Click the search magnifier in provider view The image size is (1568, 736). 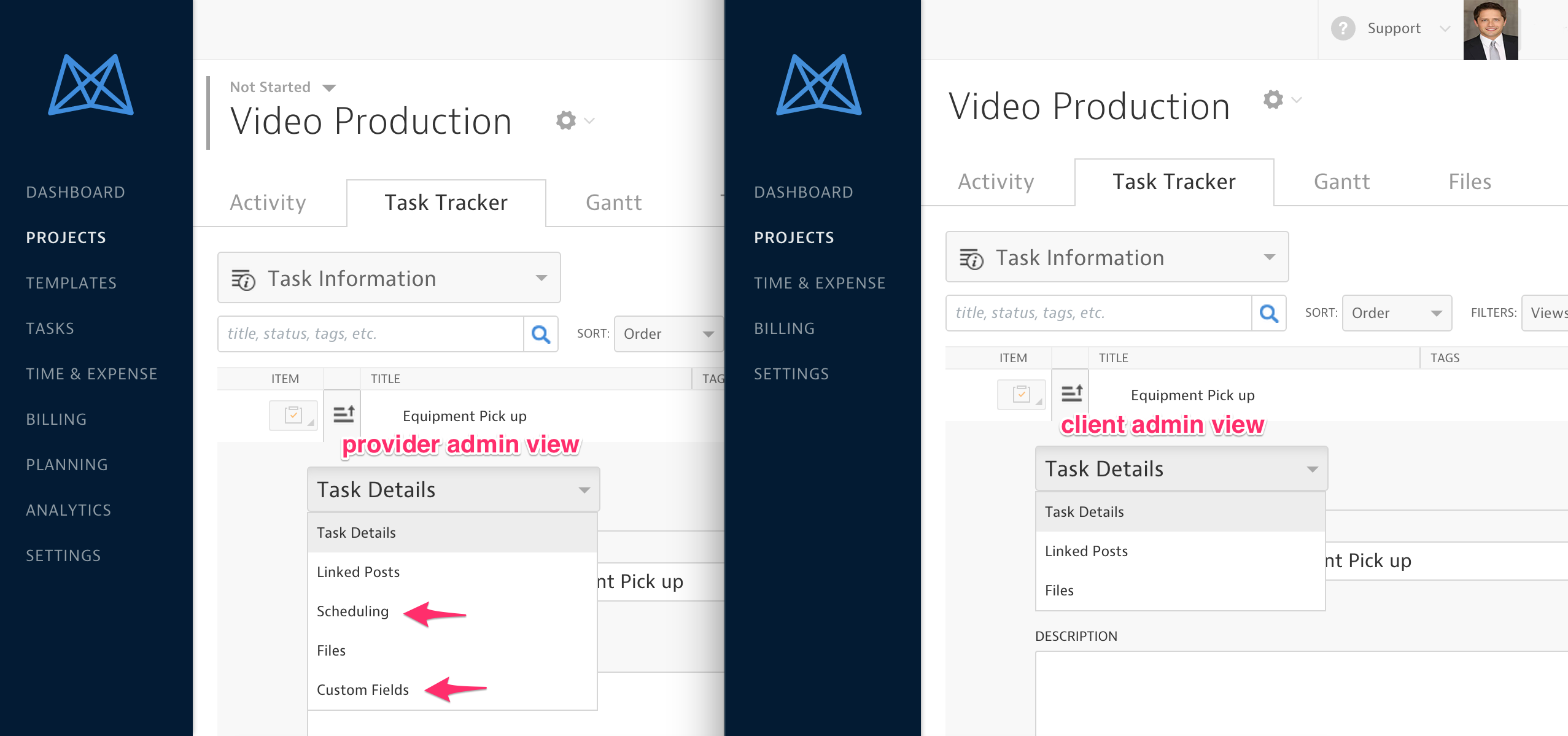[x=540, y=334]
